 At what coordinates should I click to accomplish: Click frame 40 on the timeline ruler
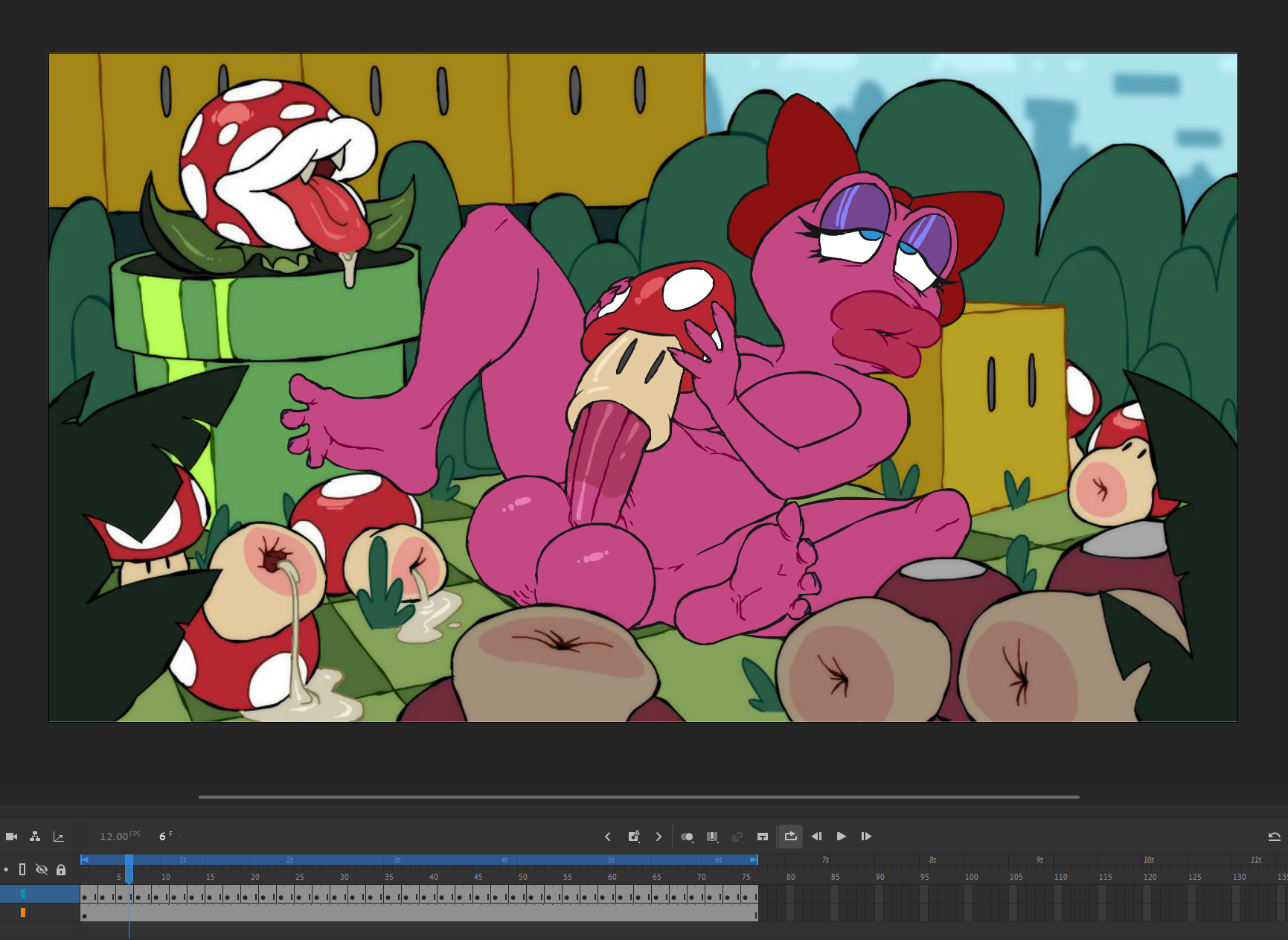pos(434,877)
